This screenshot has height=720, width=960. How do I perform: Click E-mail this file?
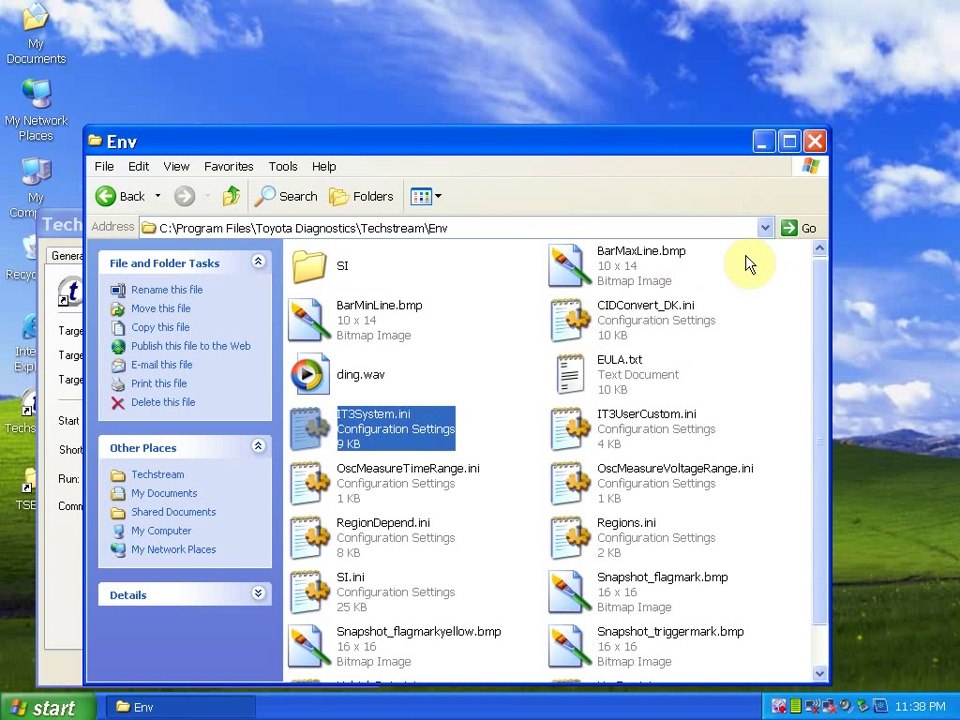click(x=162, y=365)
